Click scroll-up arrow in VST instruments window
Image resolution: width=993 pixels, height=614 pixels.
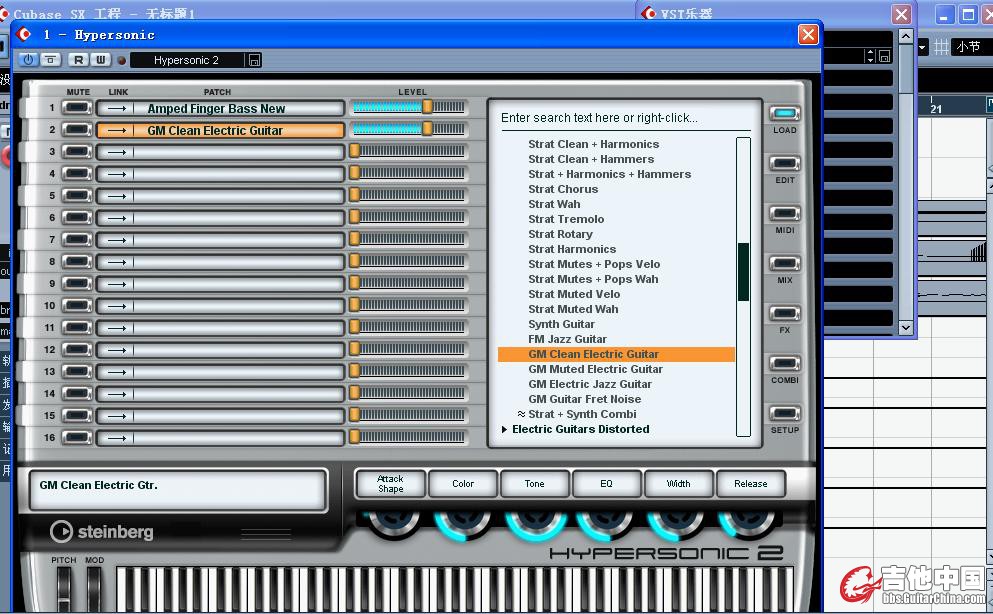[x=906, y=36]
